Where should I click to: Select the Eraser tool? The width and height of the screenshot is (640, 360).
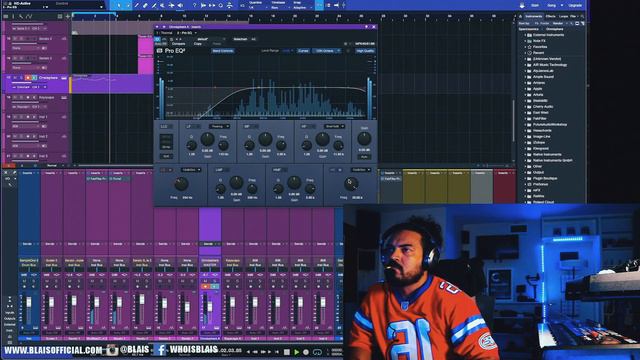pos(145,5)
